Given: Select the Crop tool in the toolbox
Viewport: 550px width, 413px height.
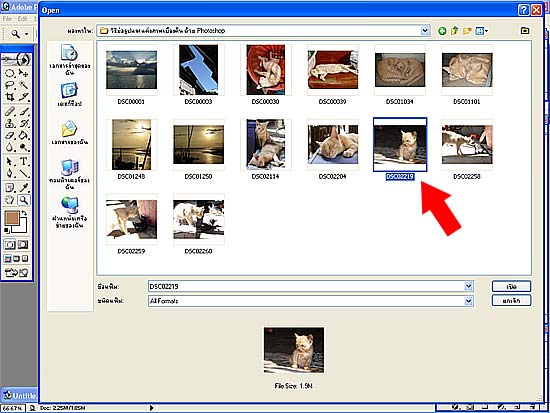Looking at the screenshot, I should [x=10, y=96].
